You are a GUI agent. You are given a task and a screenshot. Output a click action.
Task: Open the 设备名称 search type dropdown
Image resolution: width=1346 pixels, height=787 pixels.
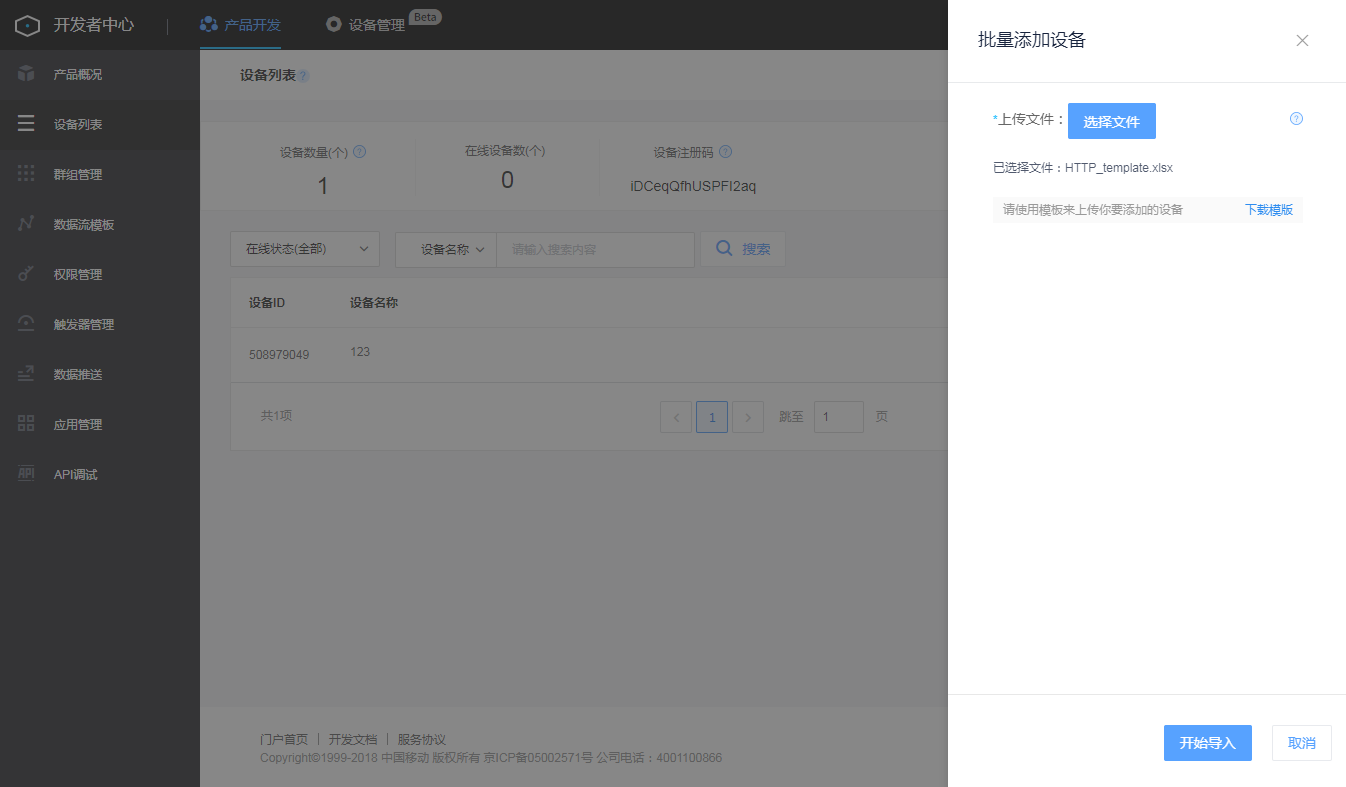pyautogui.click(x=446, y=249)
